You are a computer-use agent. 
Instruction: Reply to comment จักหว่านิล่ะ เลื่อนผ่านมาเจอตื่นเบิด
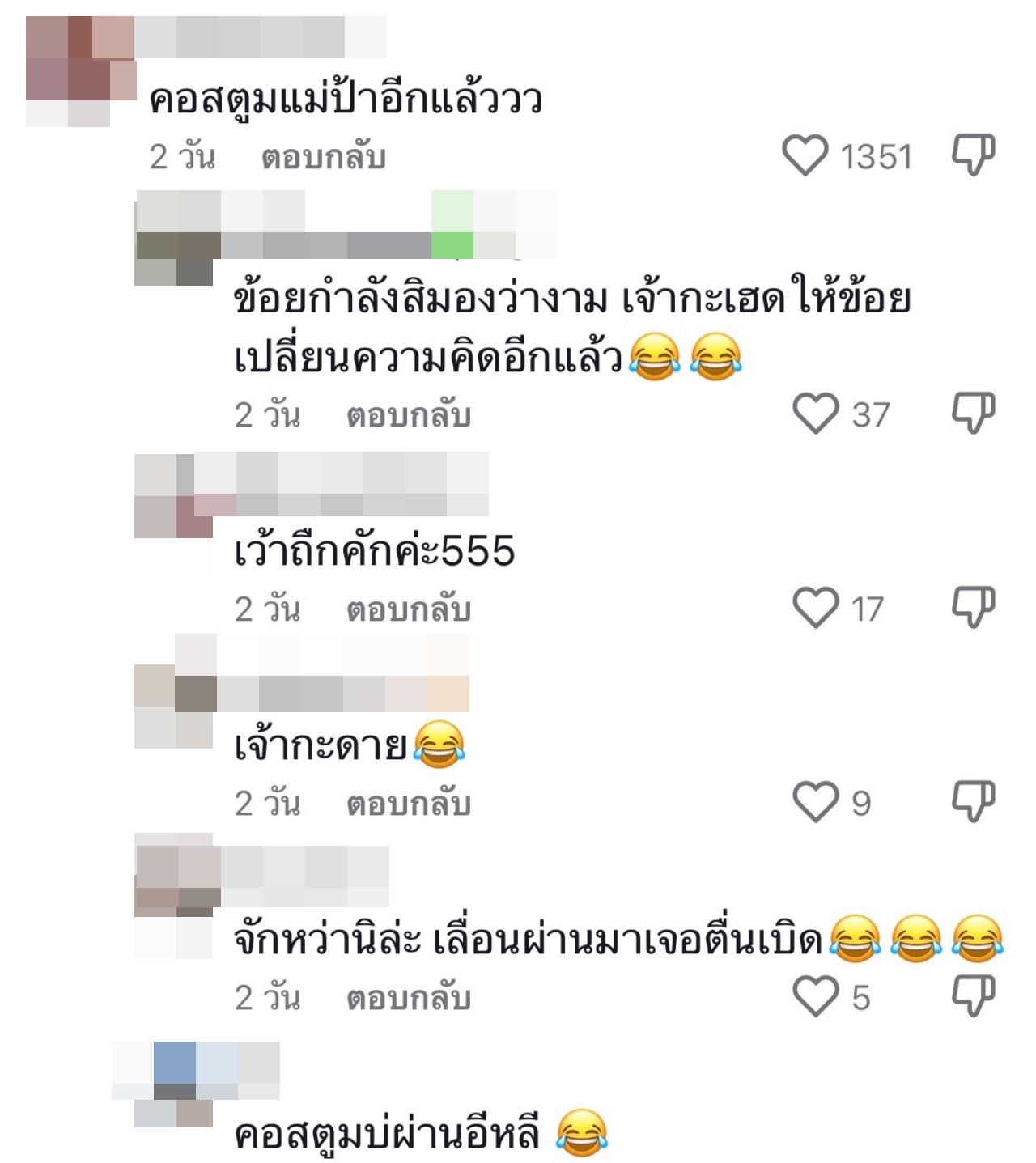point(409,998)
